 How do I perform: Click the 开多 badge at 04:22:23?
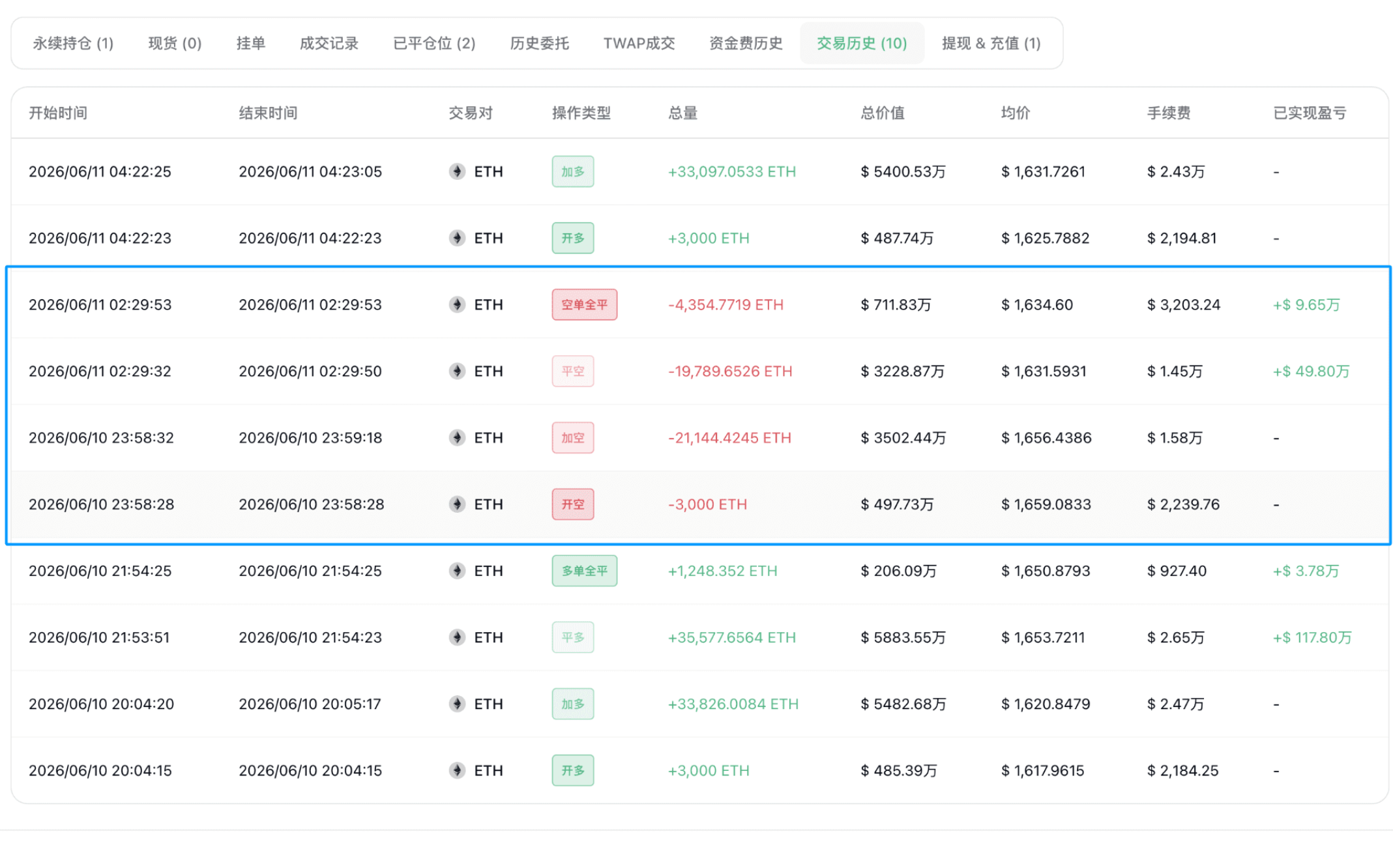572,238
